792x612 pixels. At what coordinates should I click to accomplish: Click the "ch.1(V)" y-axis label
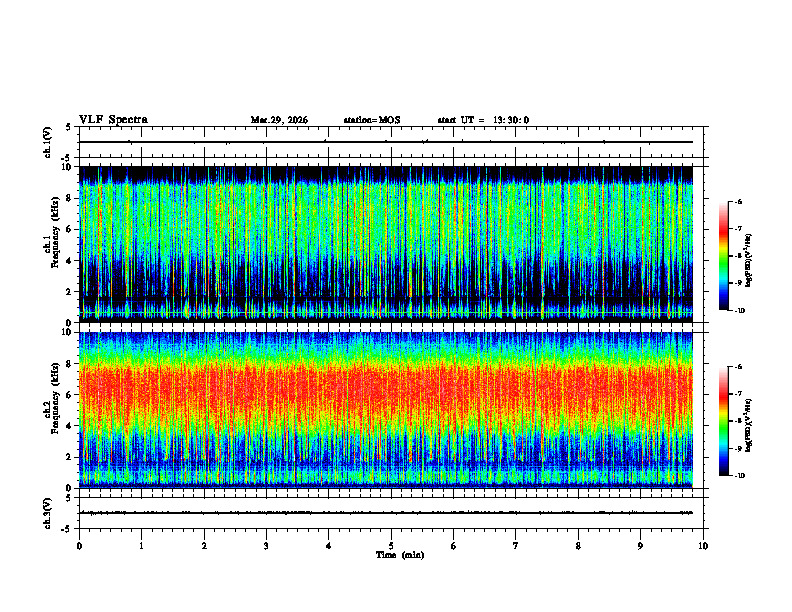[x=48, y=142]
